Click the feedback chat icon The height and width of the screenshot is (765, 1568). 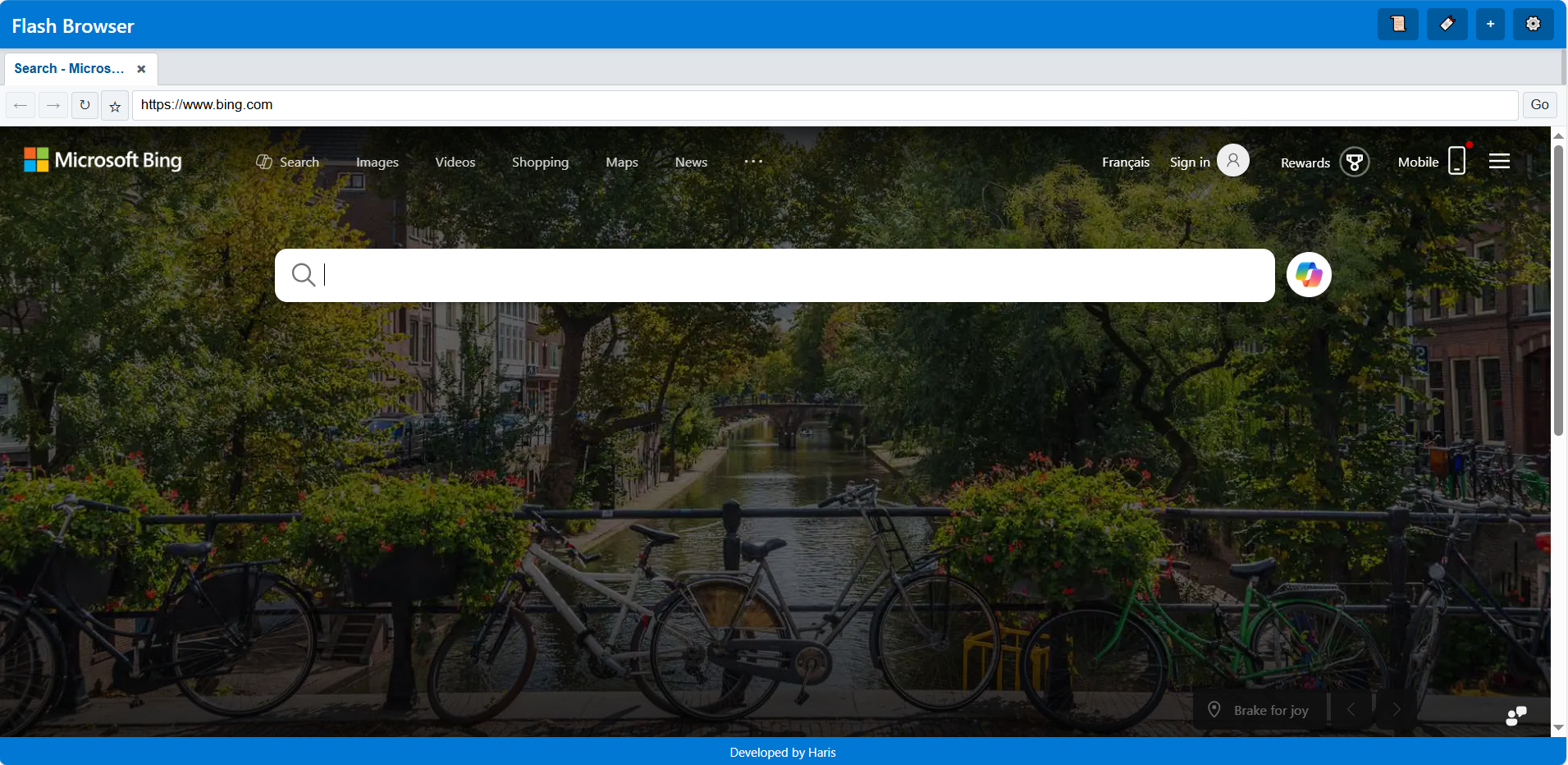(x=1516, y=716)
